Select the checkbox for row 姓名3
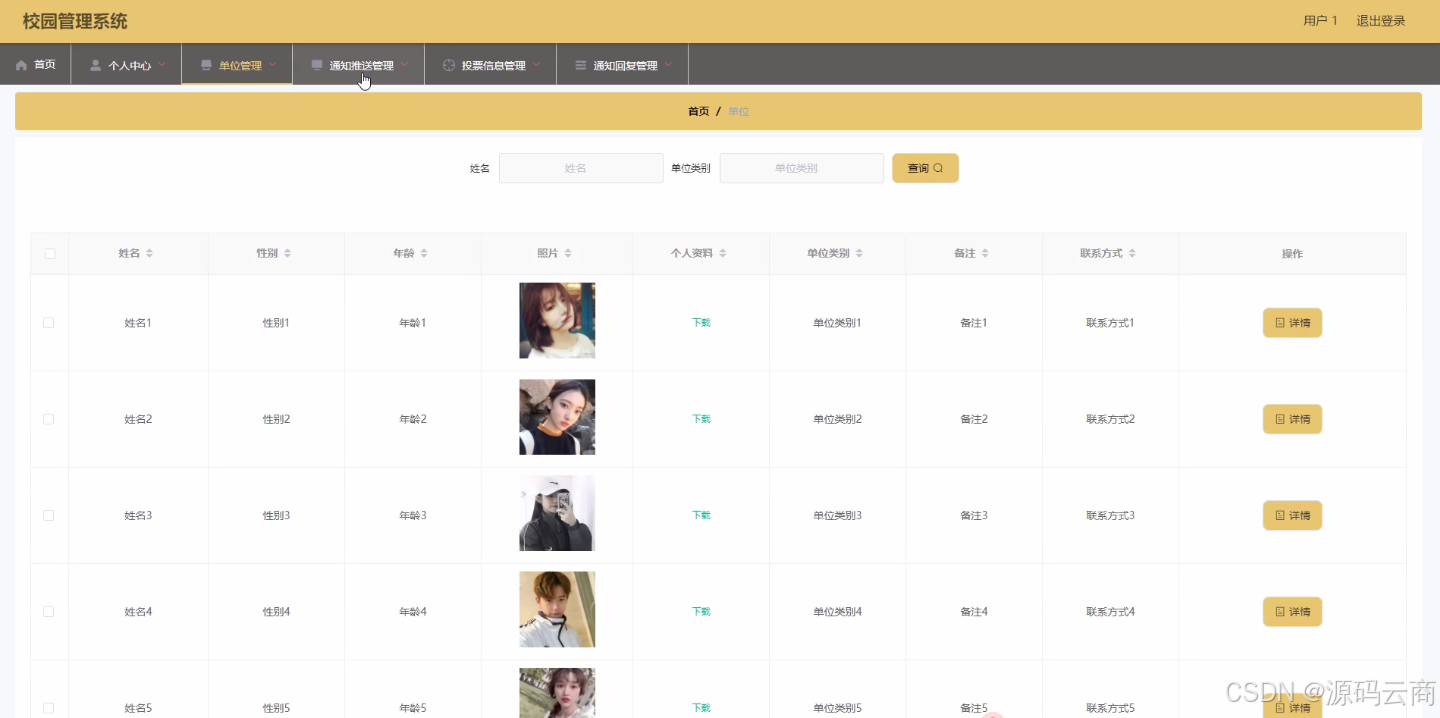This screenshot has width=1440, height=718. coord(49,516)
